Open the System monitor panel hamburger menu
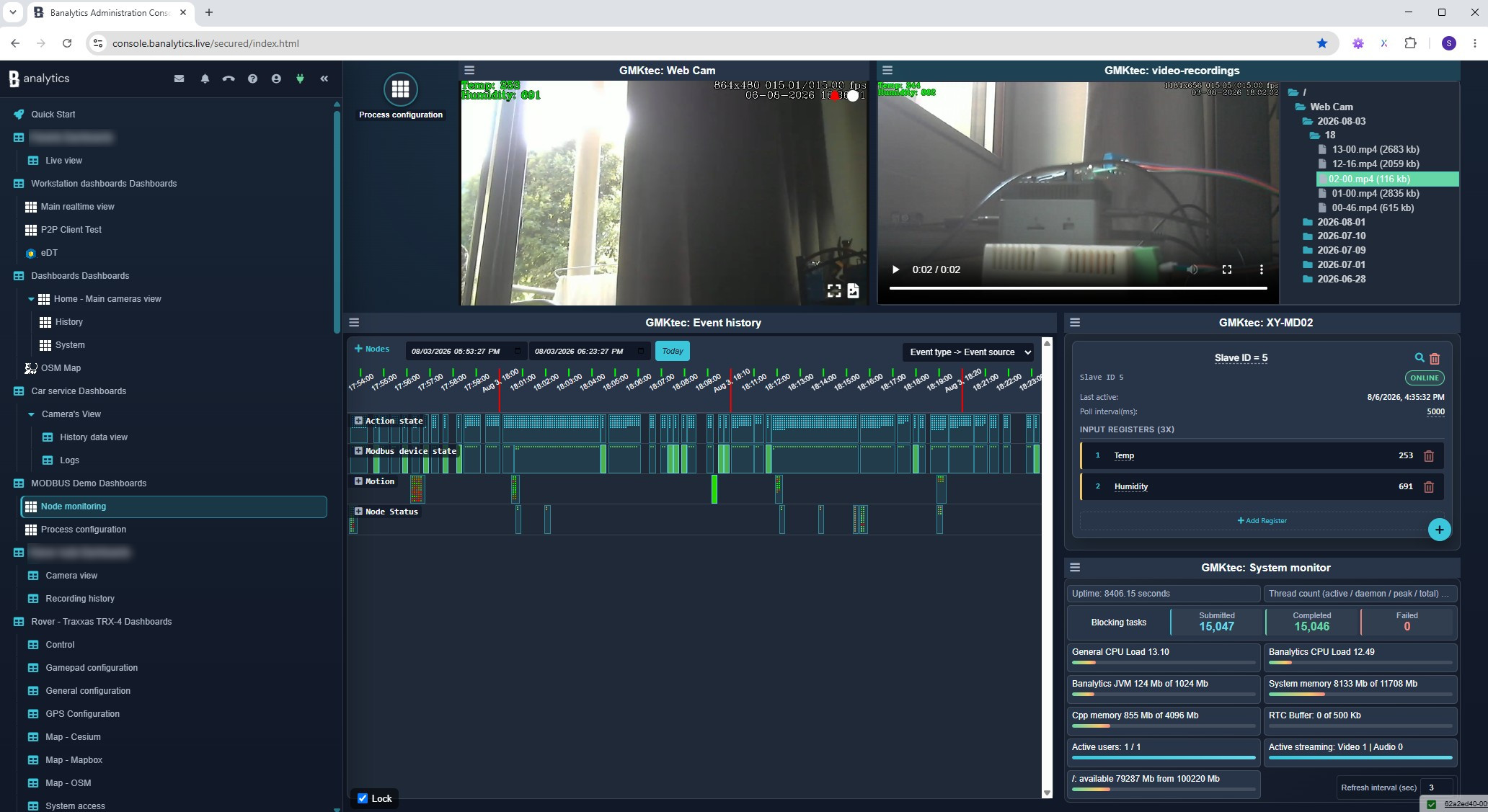The image size is (1488, 812). [x=1075, y=567]
